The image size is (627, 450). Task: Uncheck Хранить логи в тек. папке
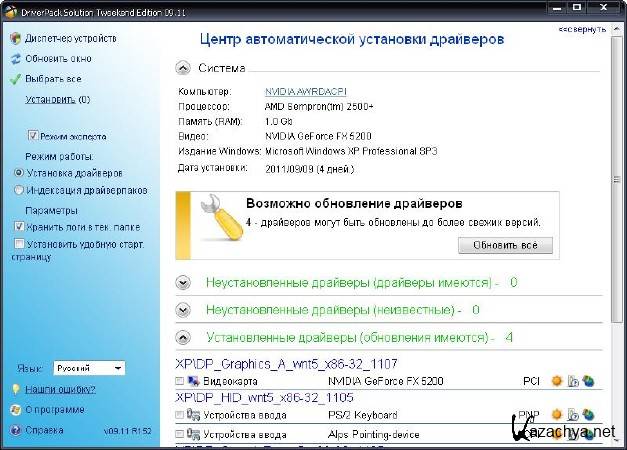(x=20, y=227)
